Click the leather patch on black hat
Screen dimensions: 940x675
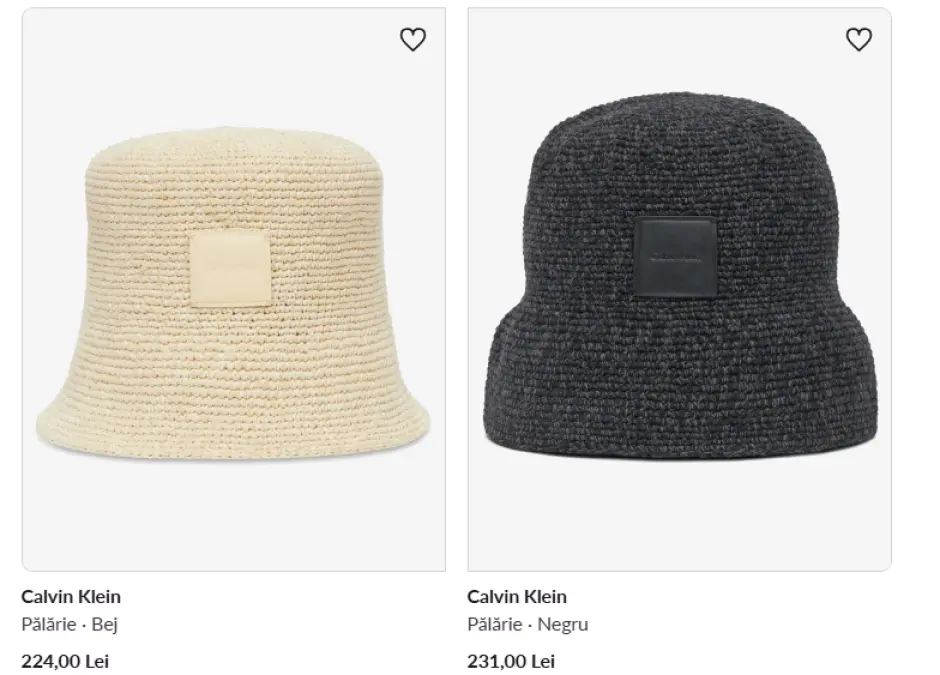tap(673, 256)
